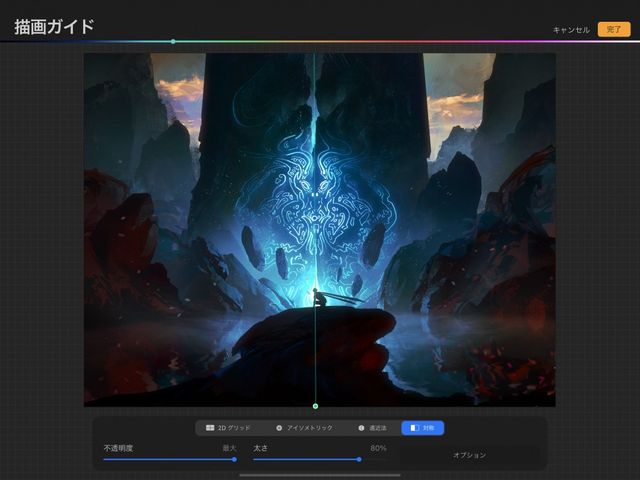
Task: Click the 最大 opacity value
Action: [229, 448]
